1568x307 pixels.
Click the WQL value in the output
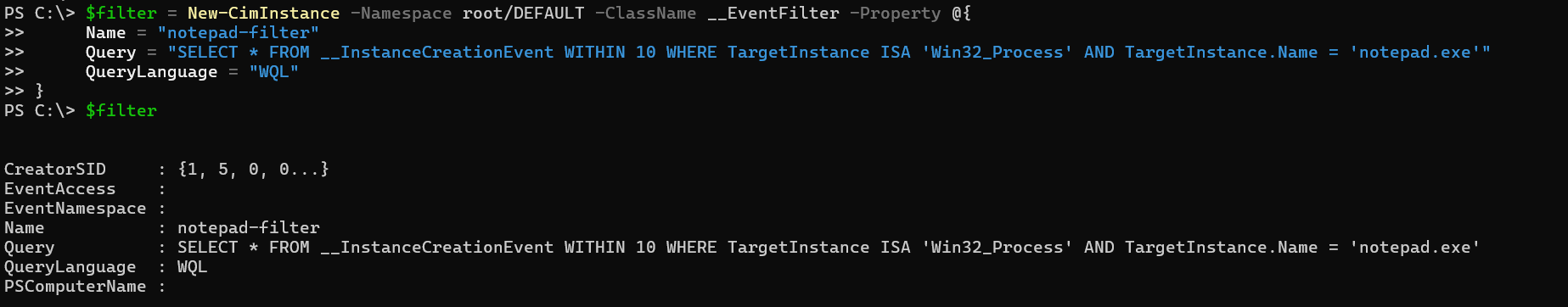coord(193,266)
